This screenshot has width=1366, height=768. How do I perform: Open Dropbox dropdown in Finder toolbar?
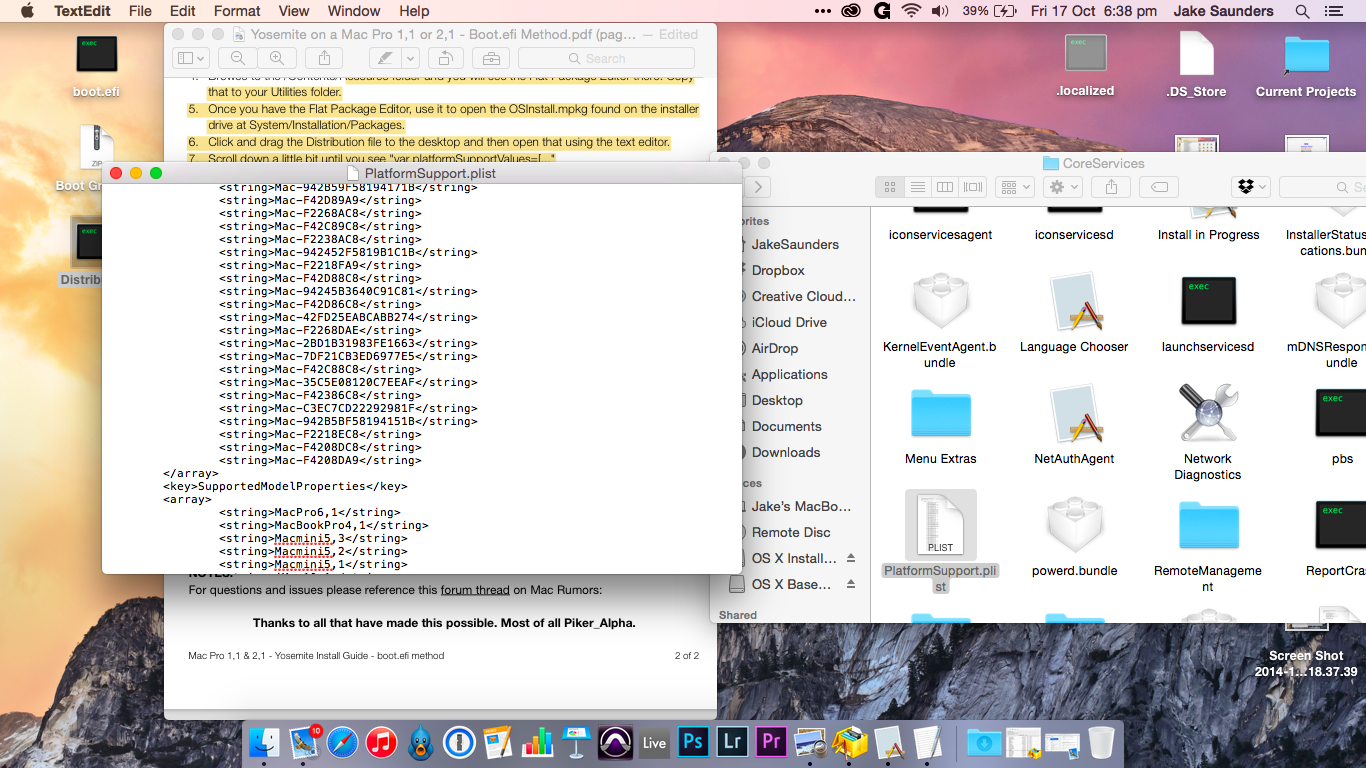[x=1250, y=187]
